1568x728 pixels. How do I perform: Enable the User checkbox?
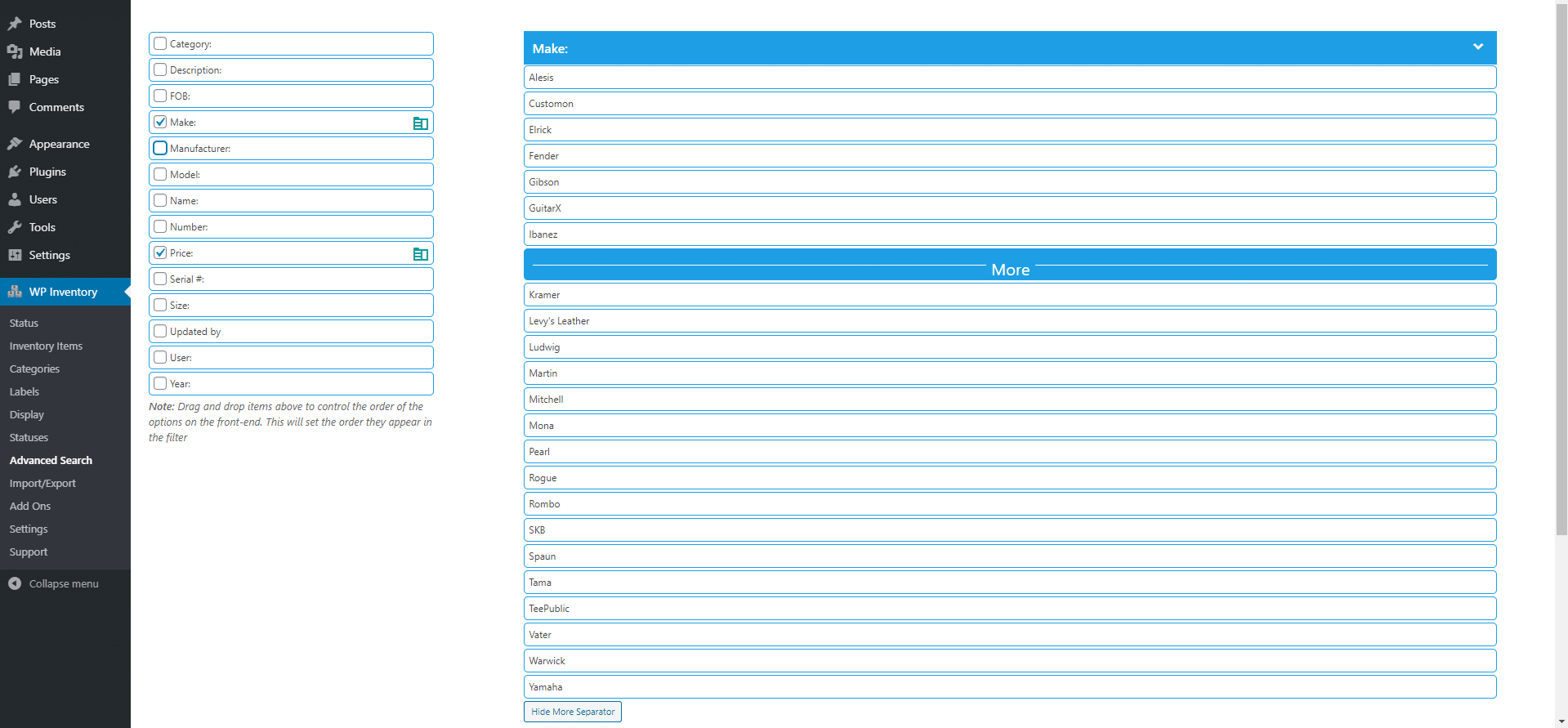click(160, 357)
